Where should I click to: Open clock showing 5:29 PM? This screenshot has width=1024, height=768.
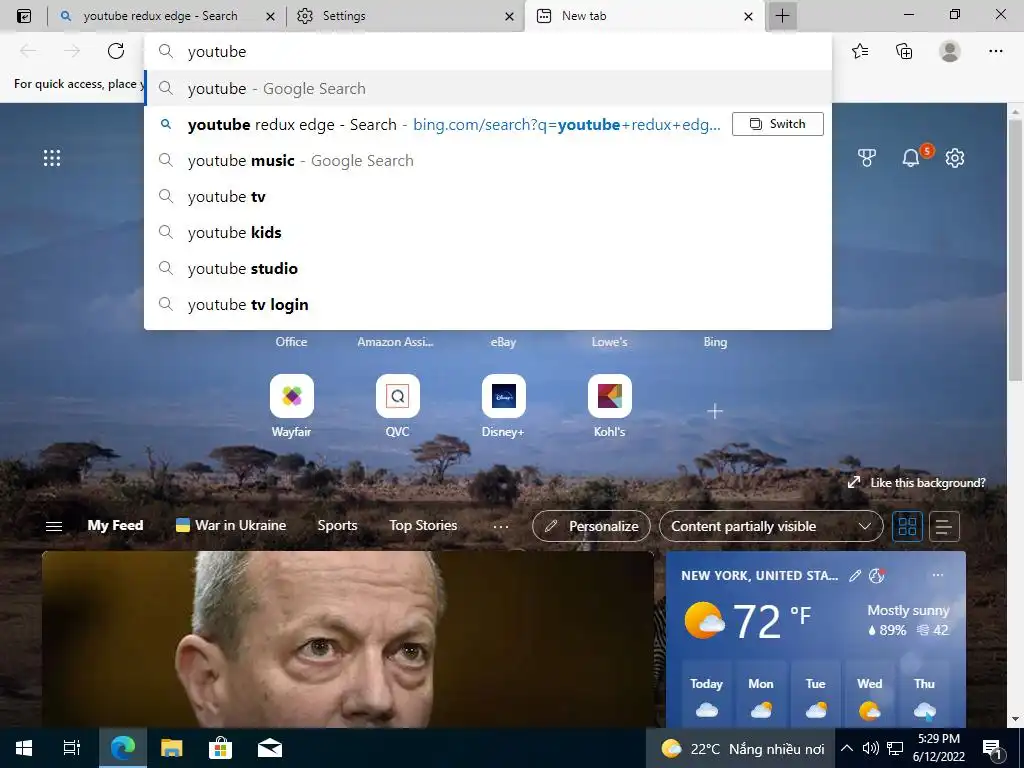tap(938, 748)
